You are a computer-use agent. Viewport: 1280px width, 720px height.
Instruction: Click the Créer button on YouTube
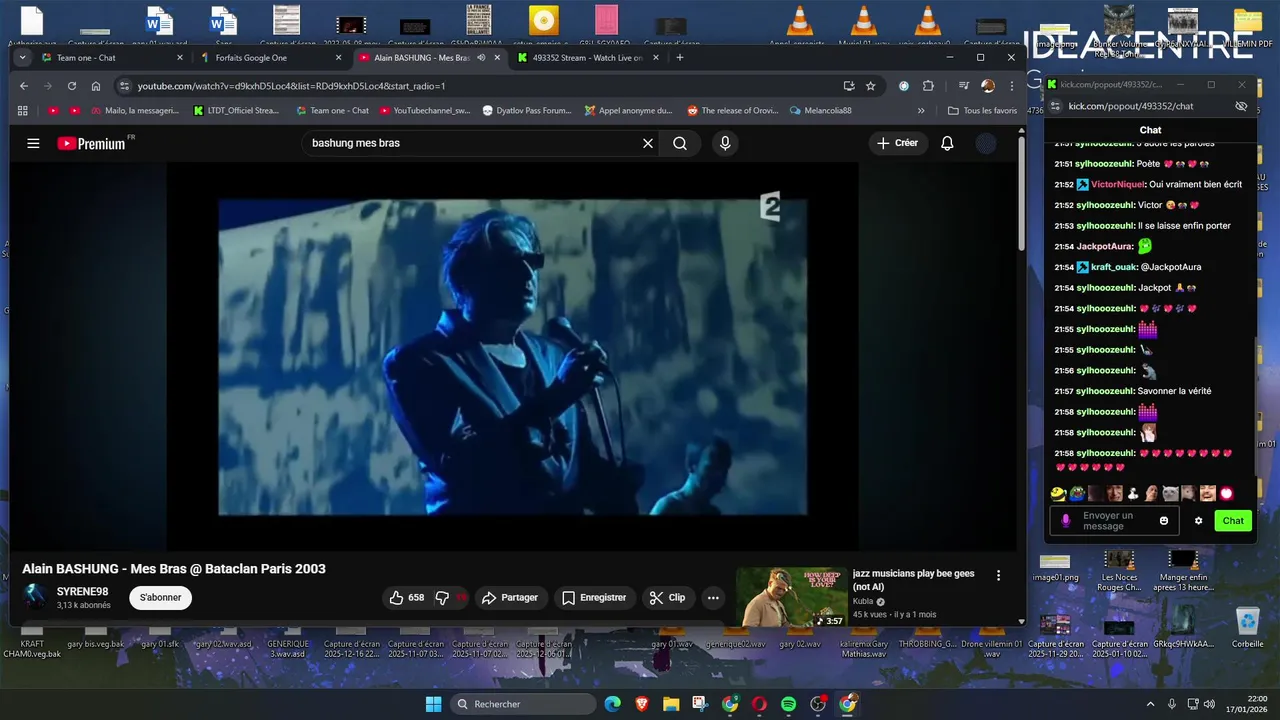[897, 143]
